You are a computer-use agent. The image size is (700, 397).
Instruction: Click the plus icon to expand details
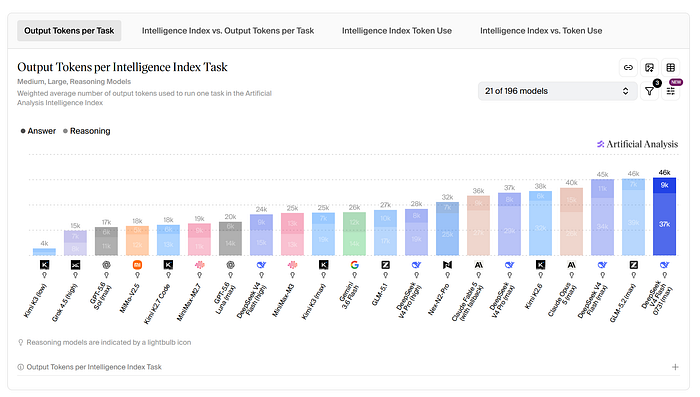click(x=675, y=367)
